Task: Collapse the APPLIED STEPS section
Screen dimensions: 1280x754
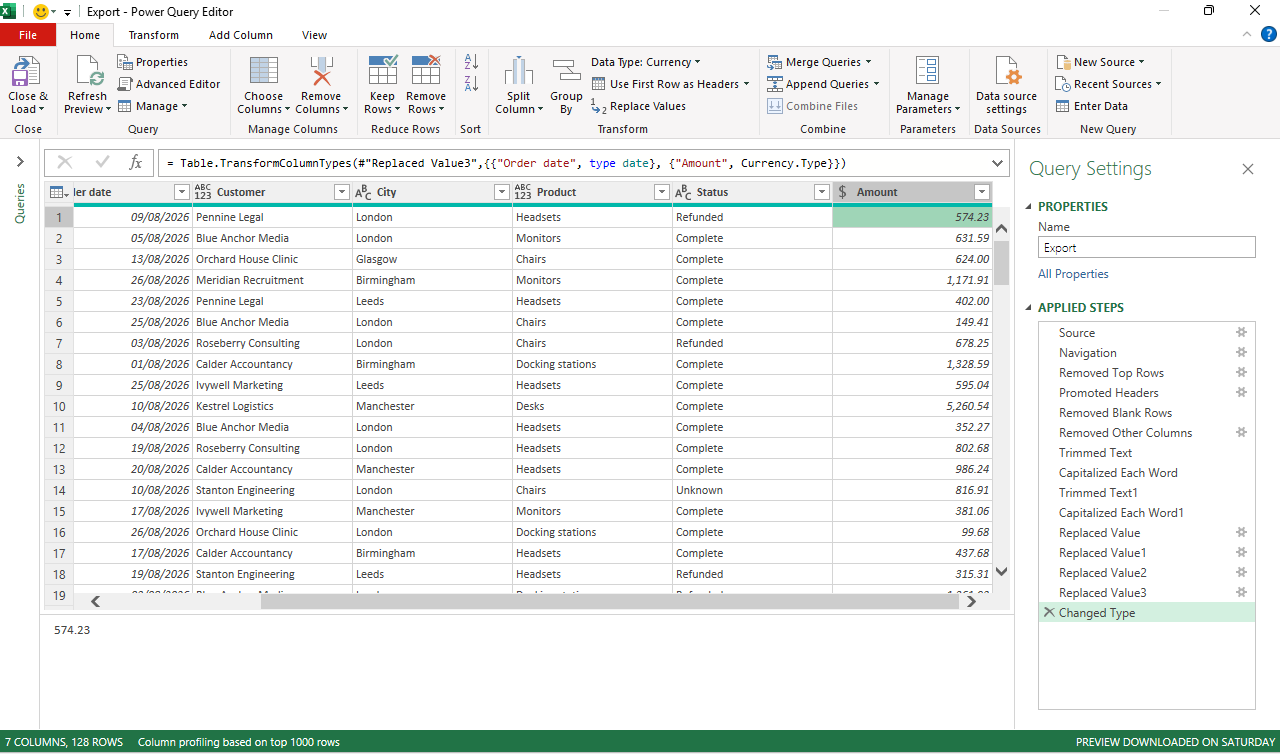Action: 1029,308
